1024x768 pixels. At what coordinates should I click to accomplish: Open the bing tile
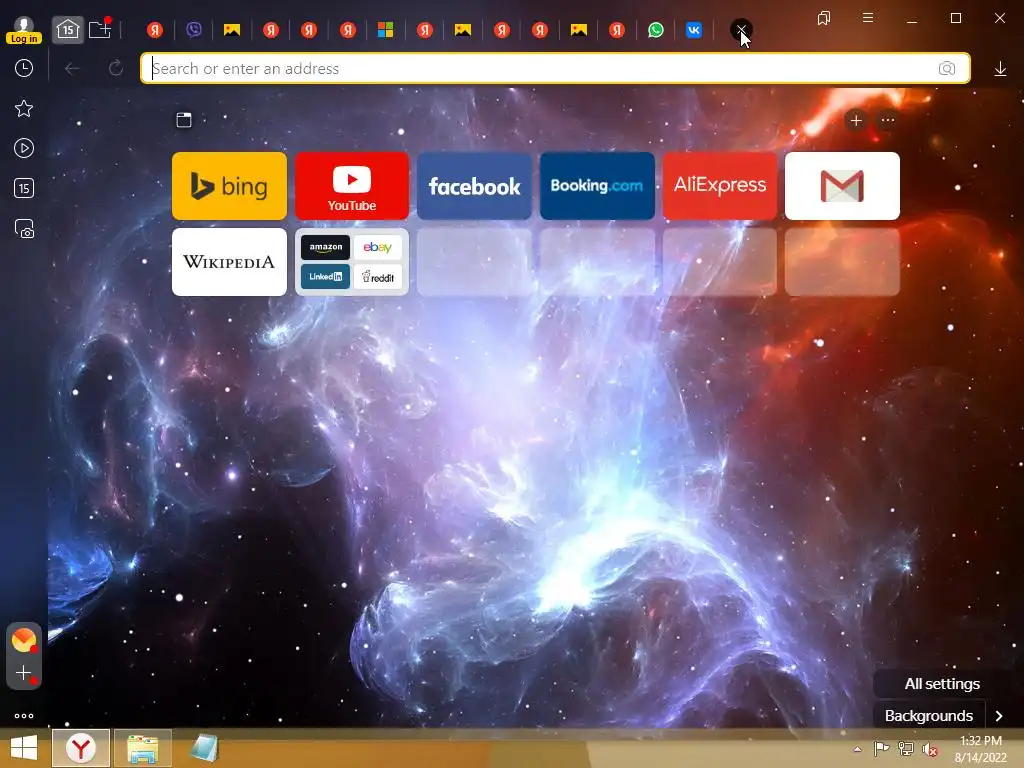point(229,186)
